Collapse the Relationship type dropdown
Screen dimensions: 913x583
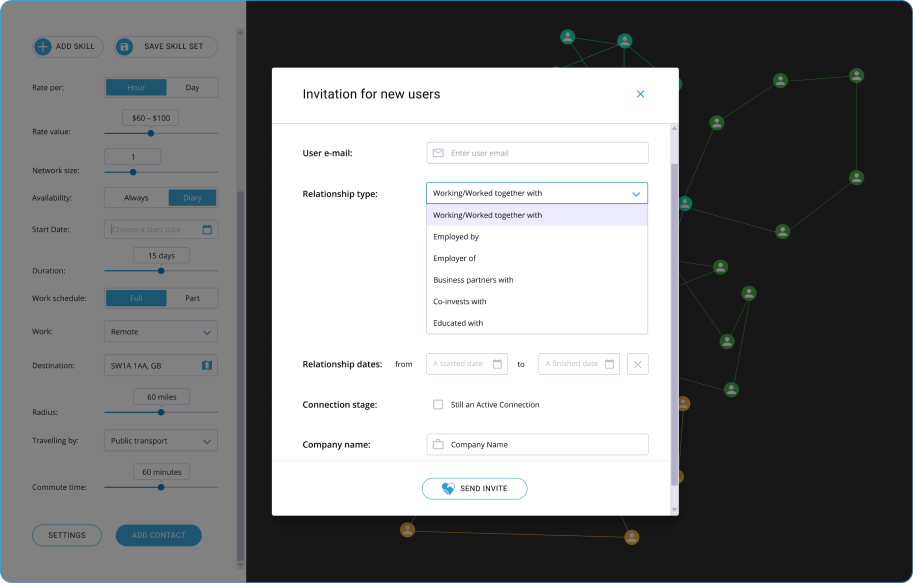pos(635,193)
